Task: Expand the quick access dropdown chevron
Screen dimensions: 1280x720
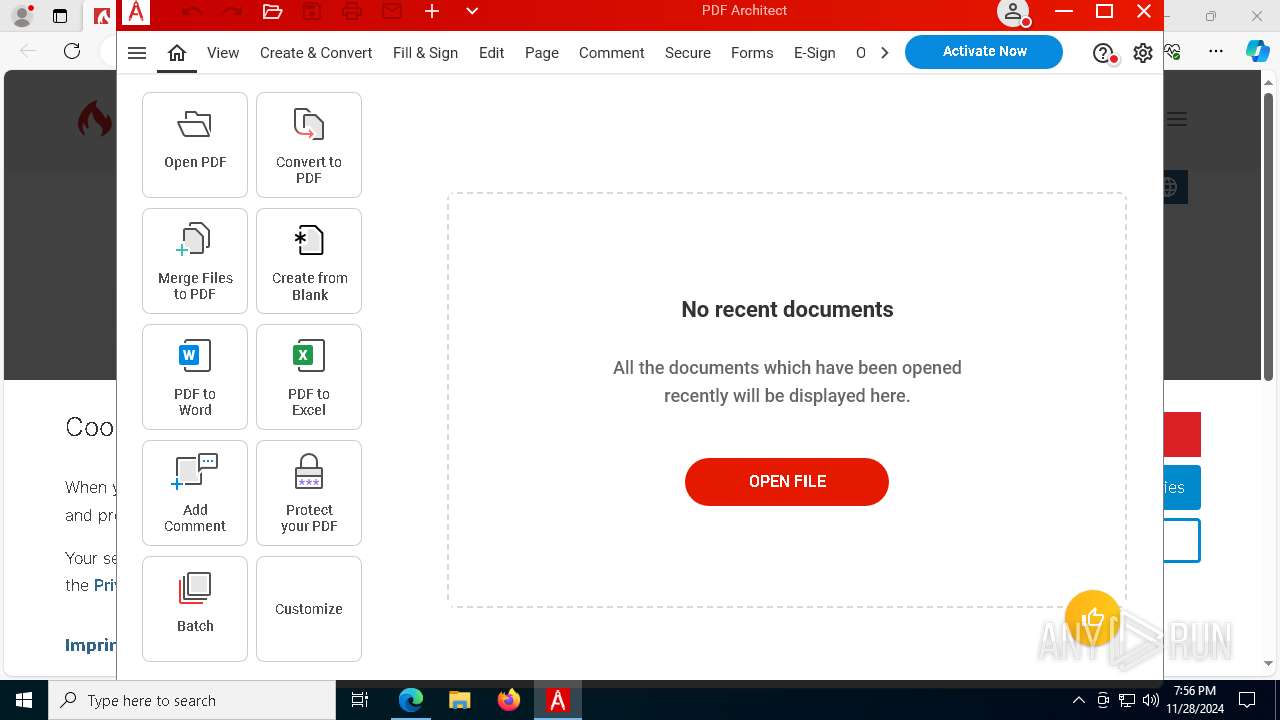Action: click(472, 11)
